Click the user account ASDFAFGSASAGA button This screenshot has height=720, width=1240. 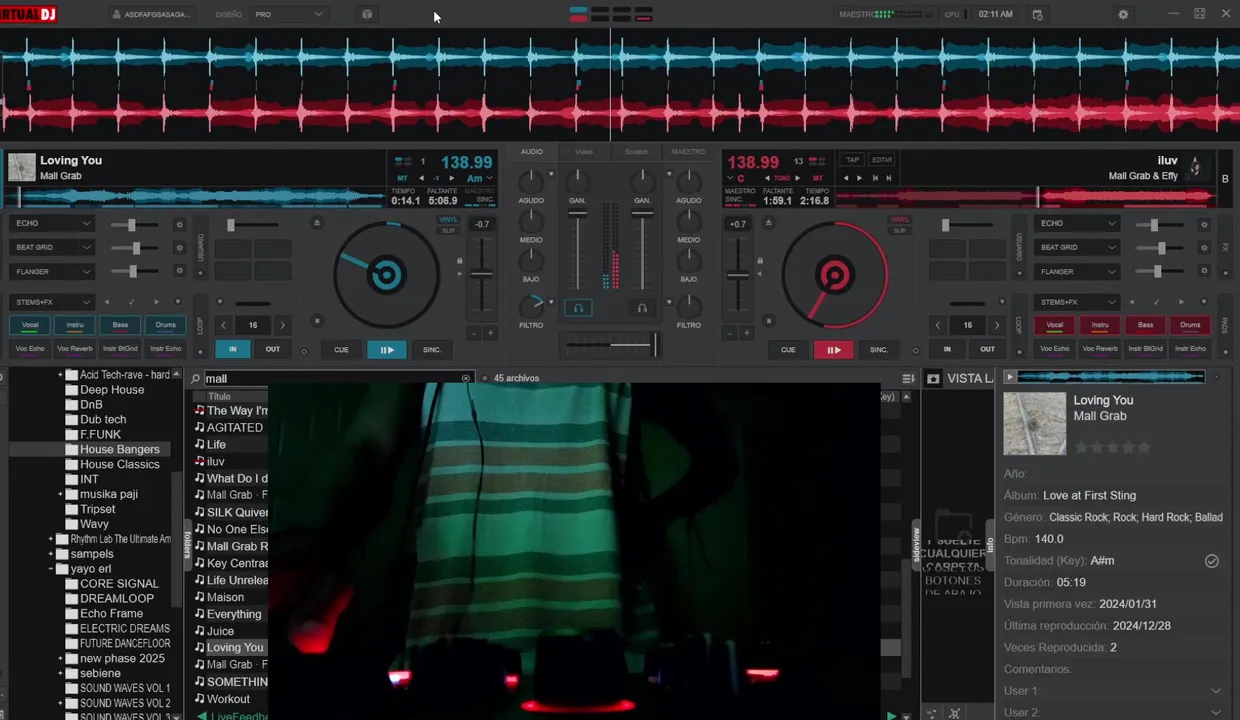(150, 14)
